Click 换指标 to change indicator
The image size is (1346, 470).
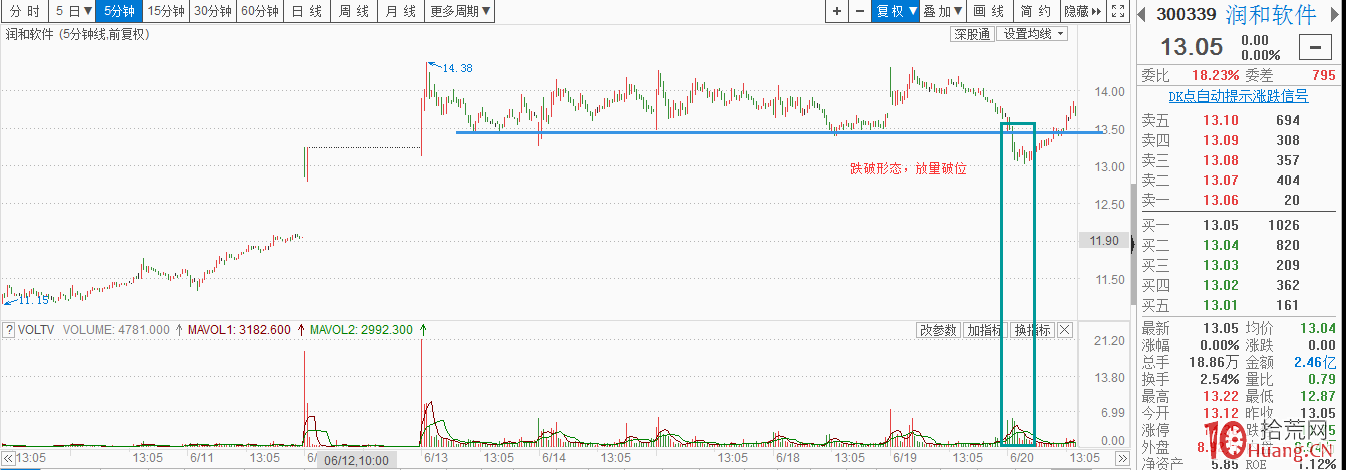click(x=1032, y=330)
